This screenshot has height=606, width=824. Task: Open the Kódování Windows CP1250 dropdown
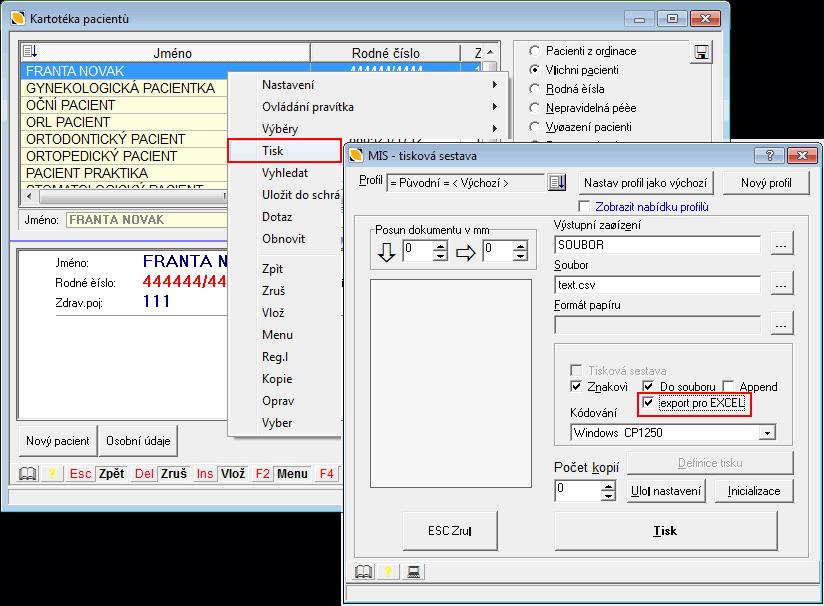pos(767,433)
